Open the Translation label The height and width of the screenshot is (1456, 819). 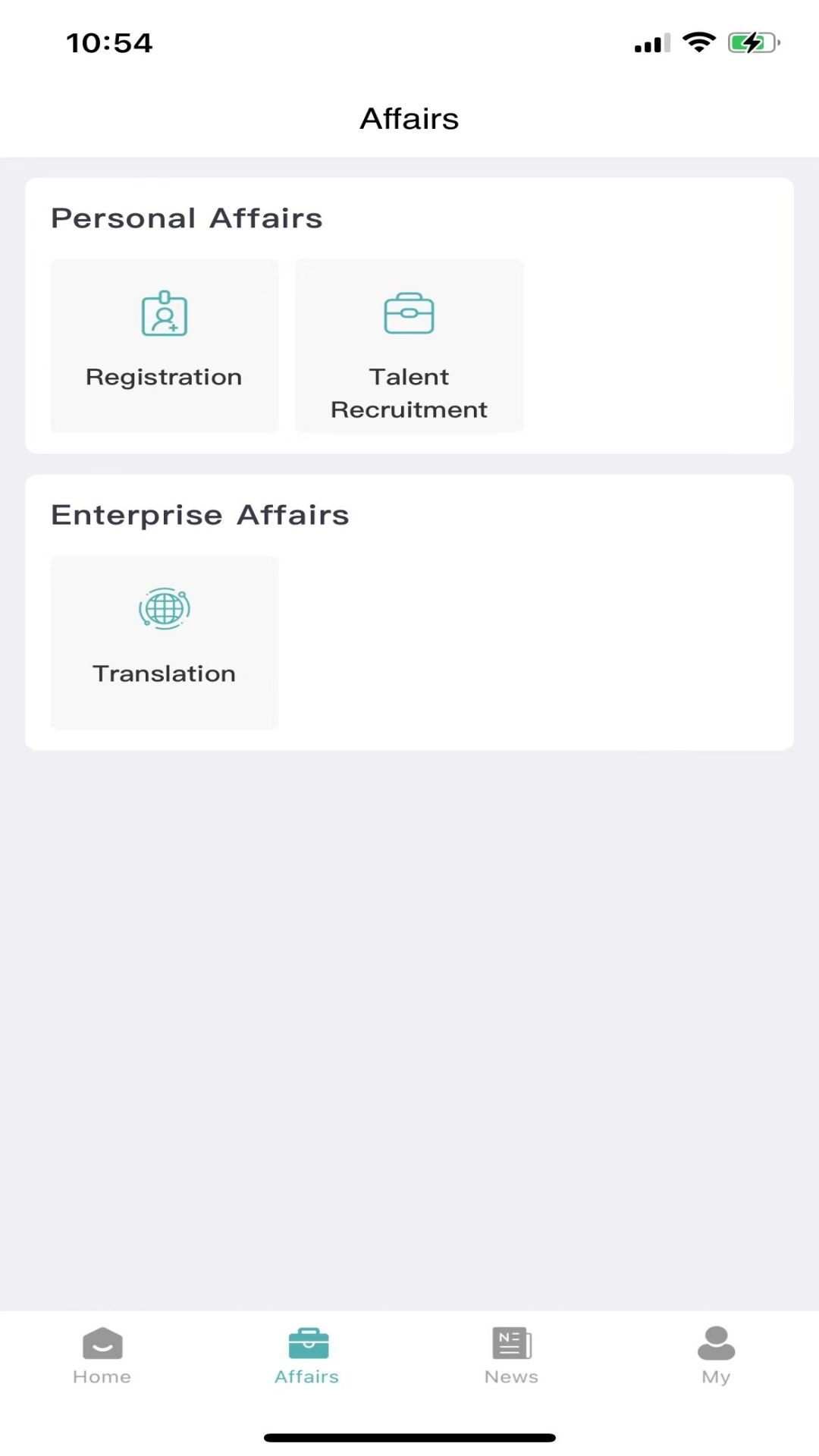pos(164,673)
